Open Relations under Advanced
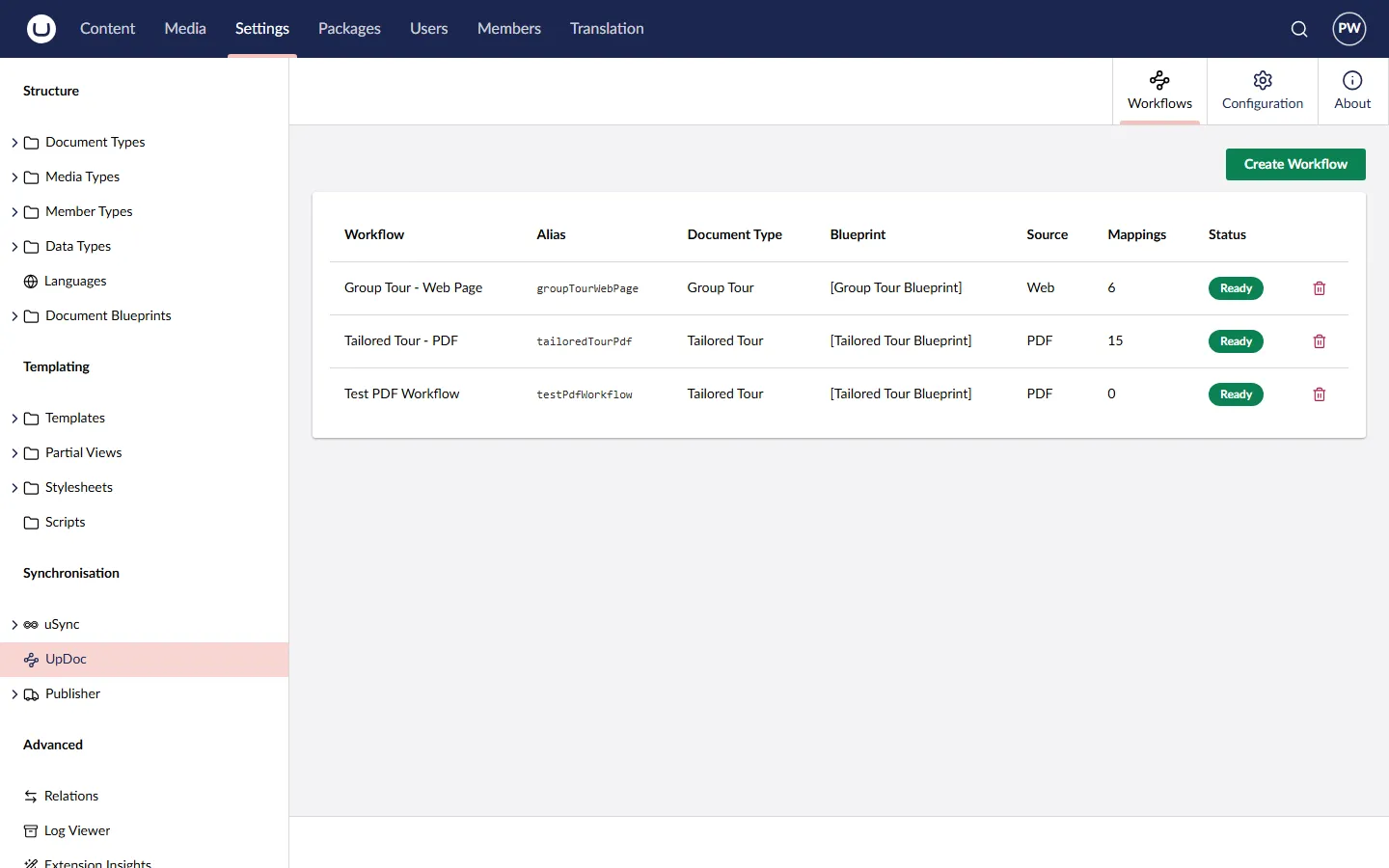Viewport: 1389px width, 868px height. (x=71, y=797)
